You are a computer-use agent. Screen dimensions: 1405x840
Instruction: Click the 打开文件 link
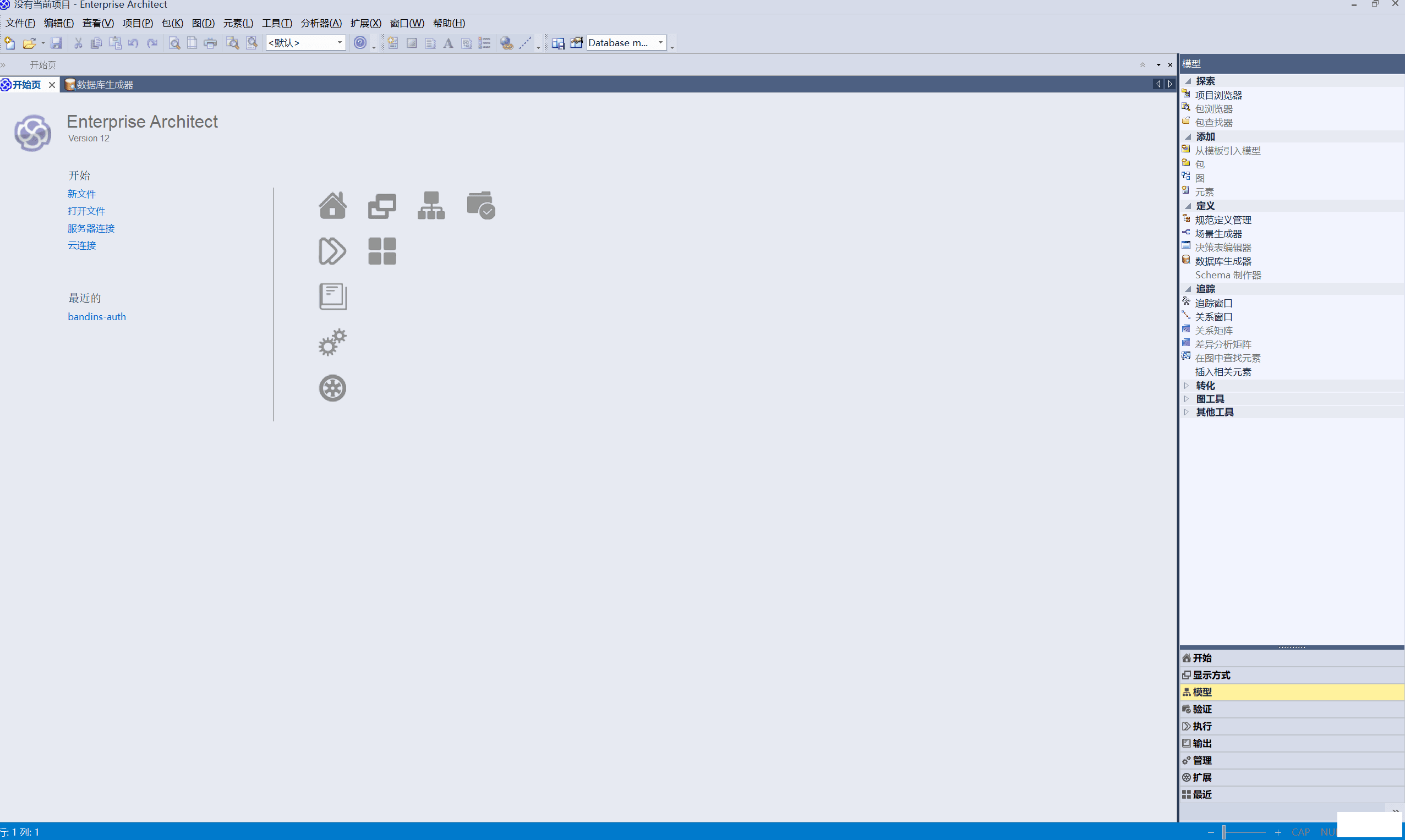86,211
